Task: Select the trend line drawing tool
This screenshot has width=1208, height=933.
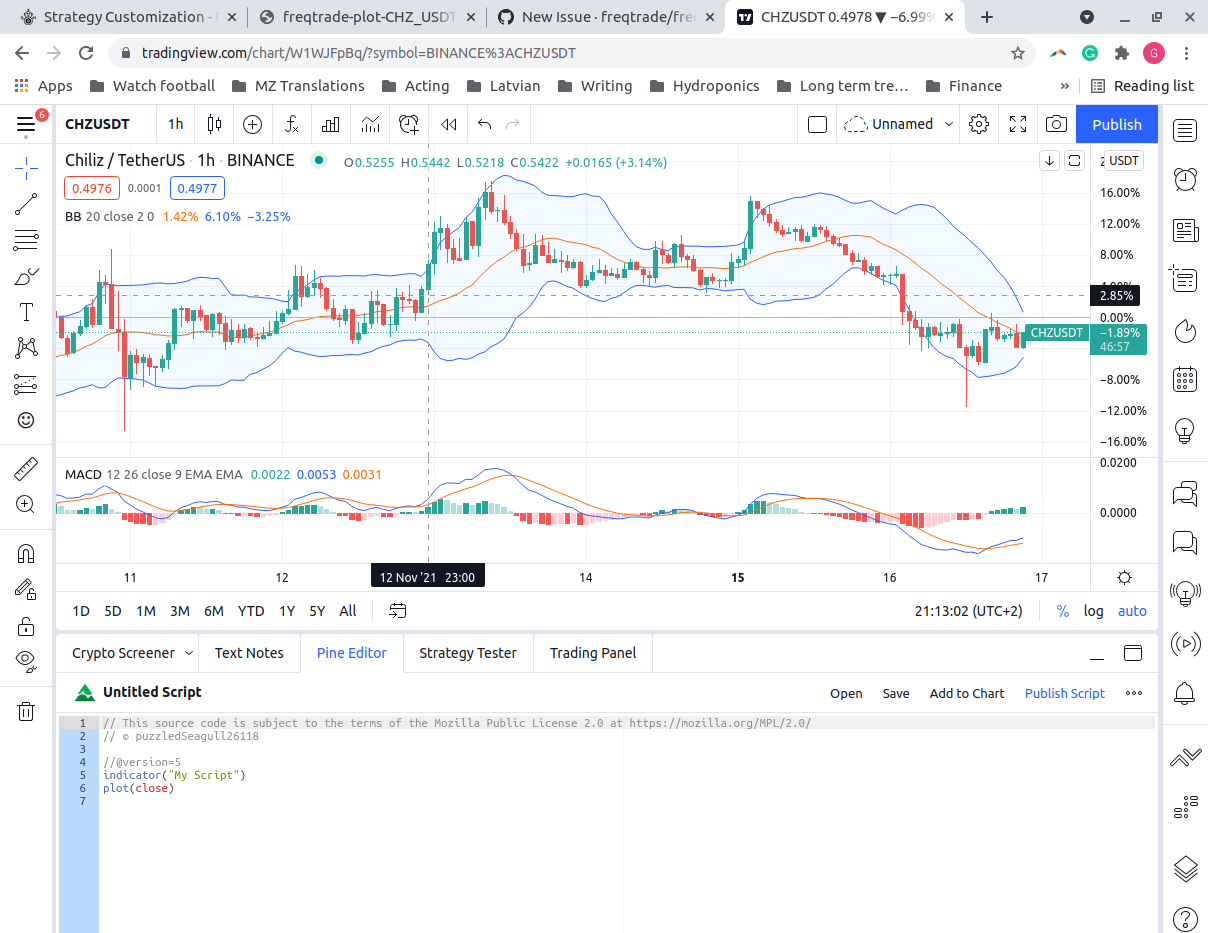Action: [x=25, y=204]
